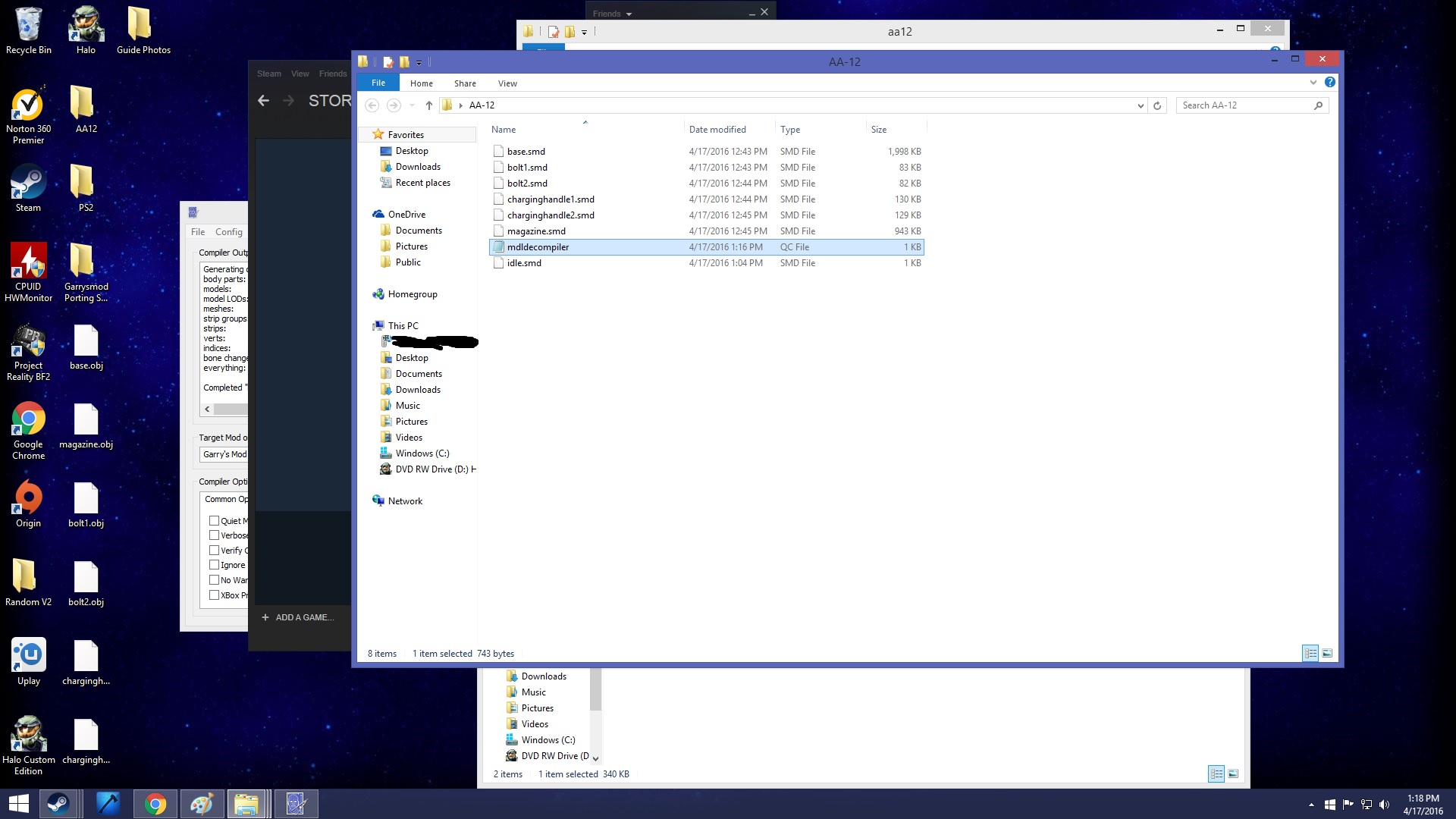This screenshot has height=819, width=1456.
Task: Click ADD A GAME in Steam
Action: [x=298, y=617]
